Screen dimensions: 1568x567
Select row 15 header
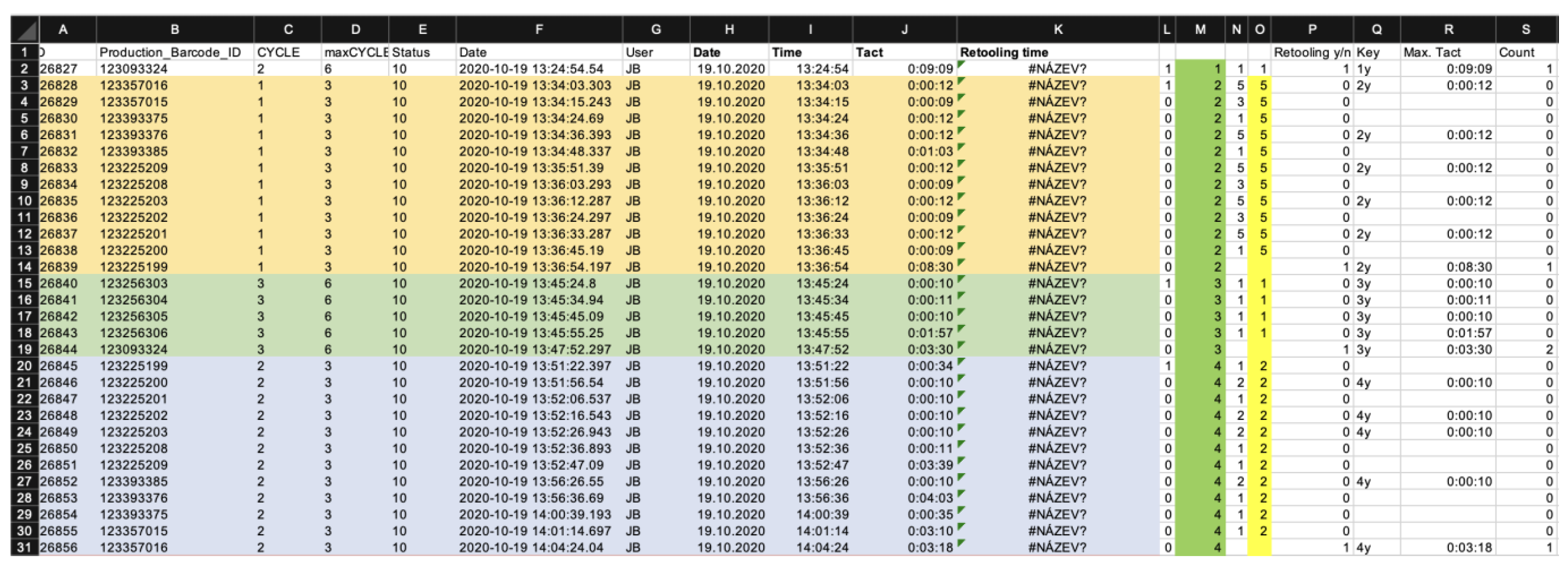click(24, 284)
